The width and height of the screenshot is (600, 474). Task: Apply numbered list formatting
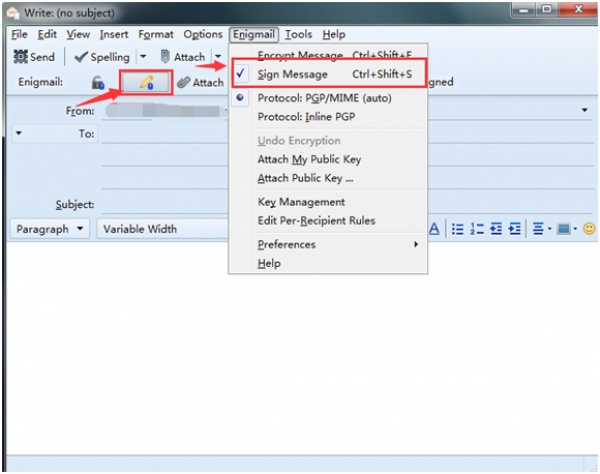477,229
